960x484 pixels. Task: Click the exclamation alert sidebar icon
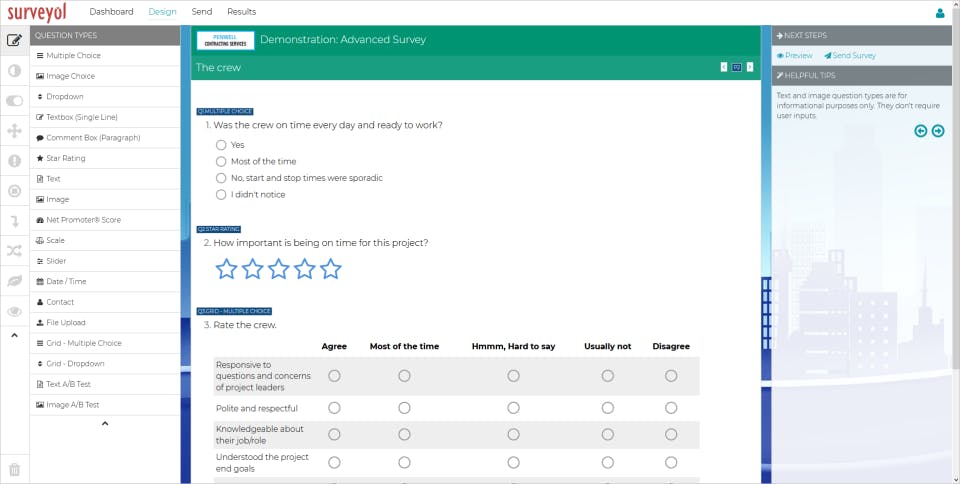15,160
